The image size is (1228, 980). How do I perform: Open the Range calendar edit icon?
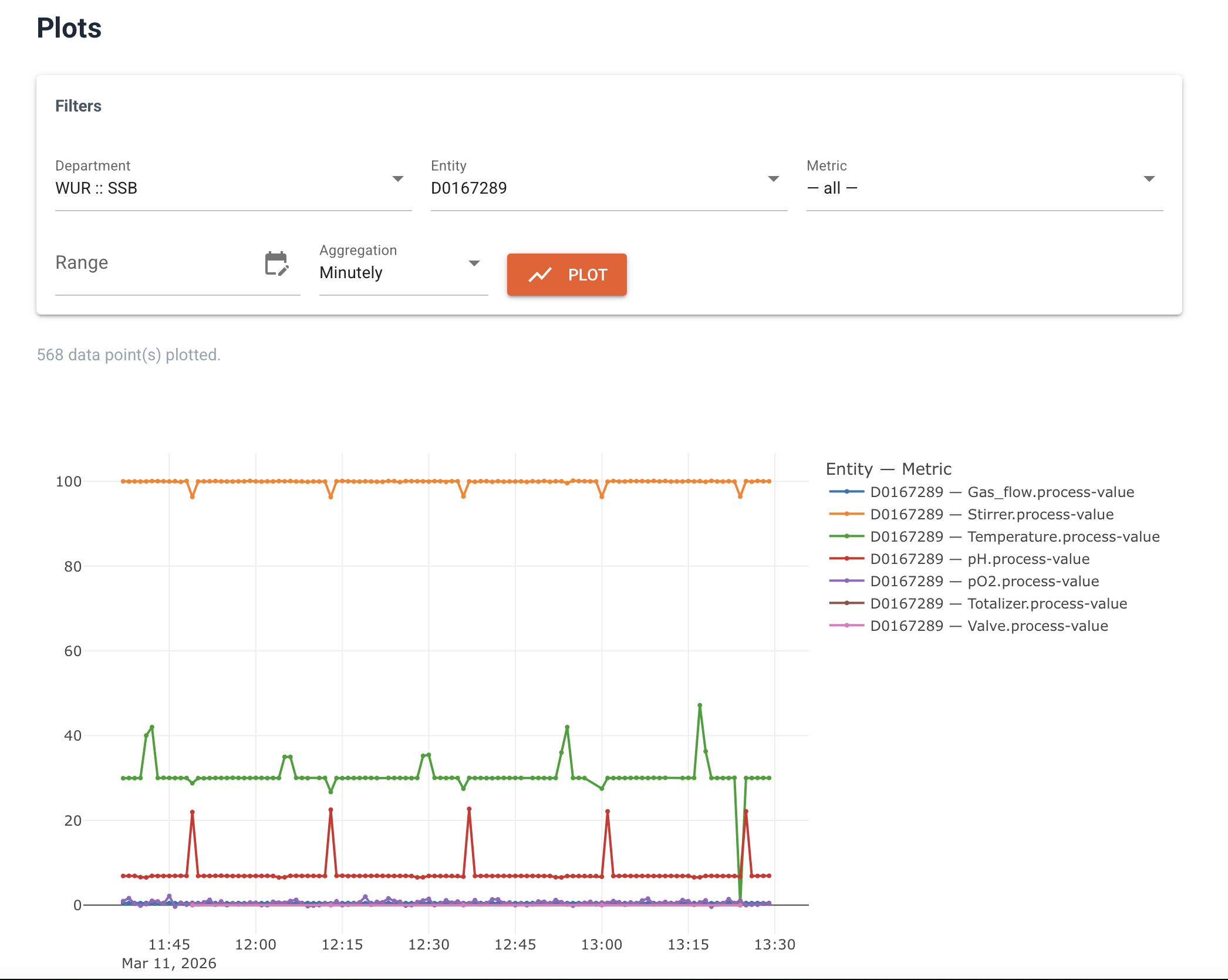click(276, 263)
